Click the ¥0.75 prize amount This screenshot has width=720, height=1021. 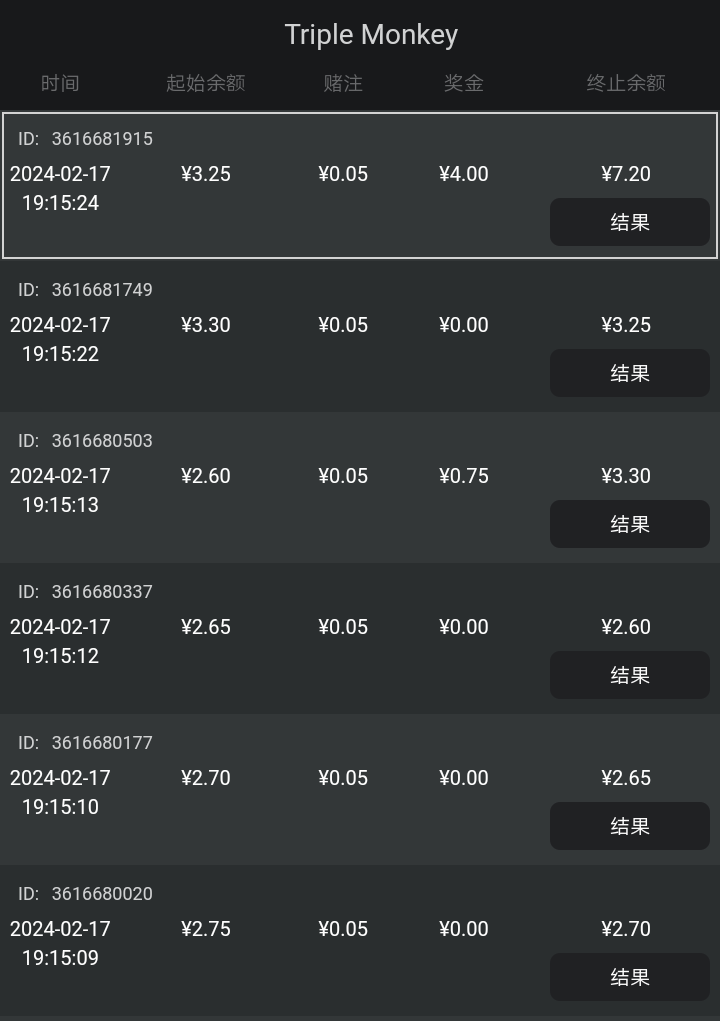click(464, 476)
